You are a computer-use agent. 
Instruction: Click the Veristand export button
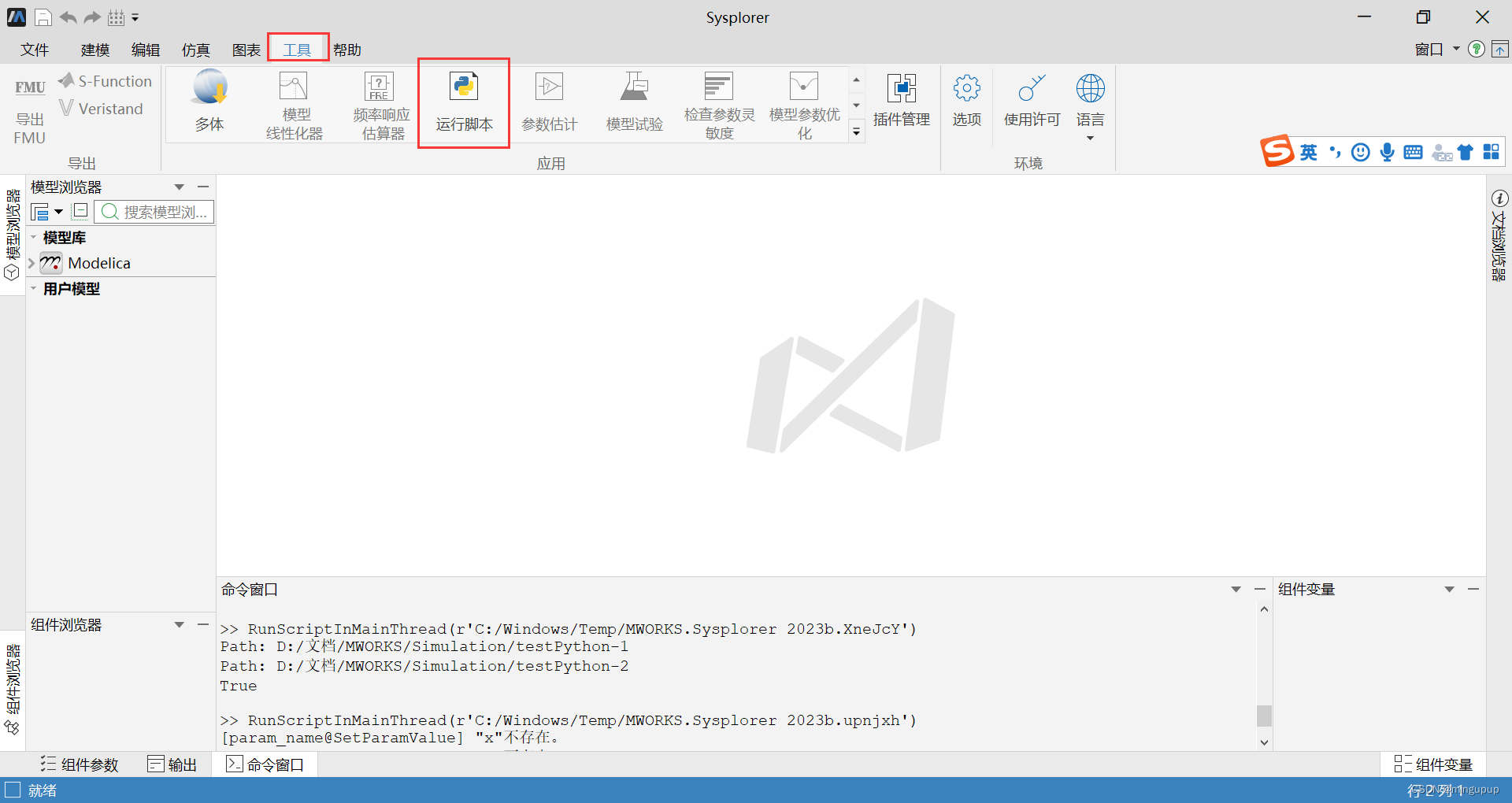point(102,109)
